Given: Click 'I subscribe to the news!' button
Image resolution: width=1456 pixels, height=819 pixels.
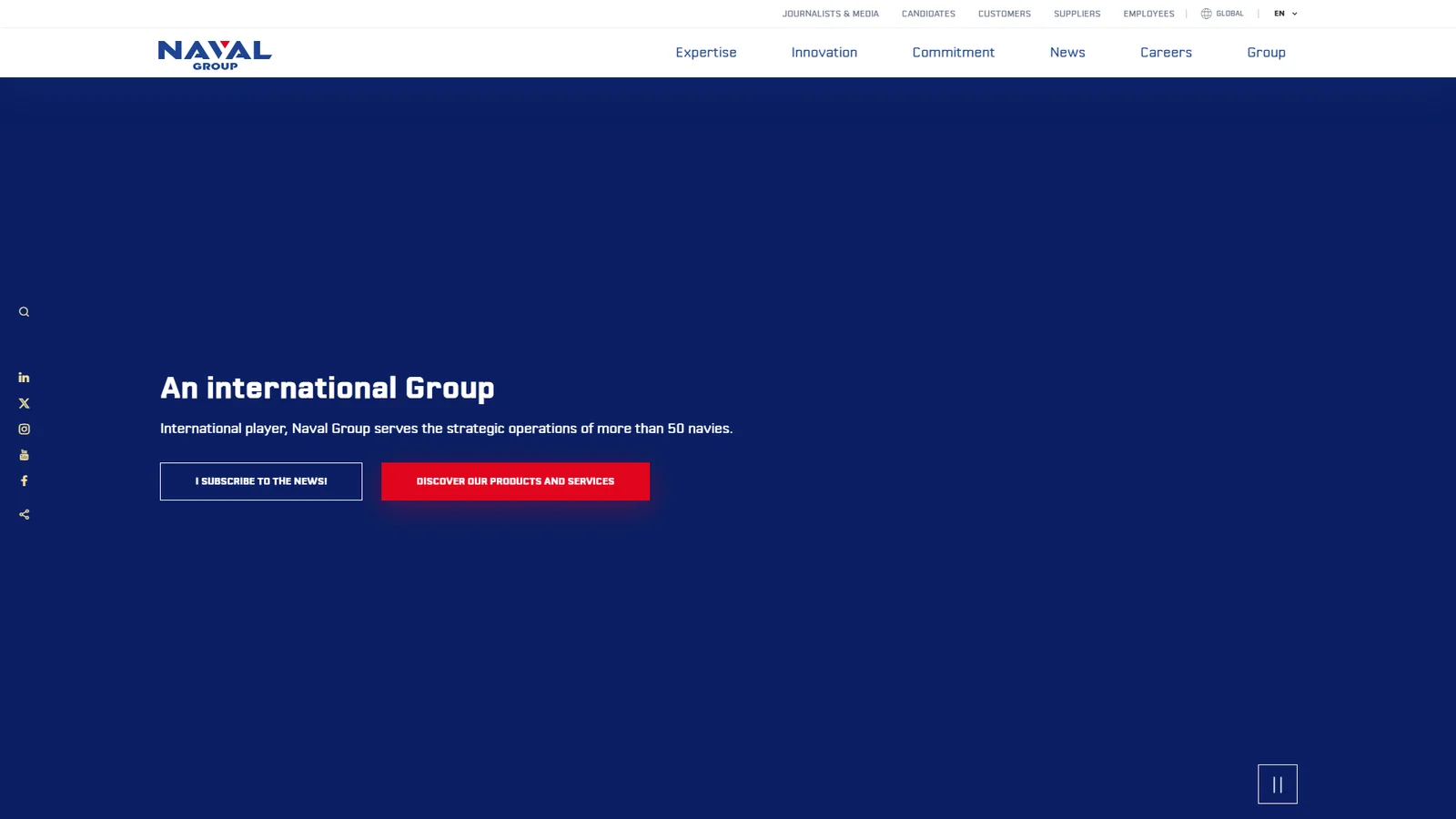Looking at the screenshot, I should tap(261, 481).
